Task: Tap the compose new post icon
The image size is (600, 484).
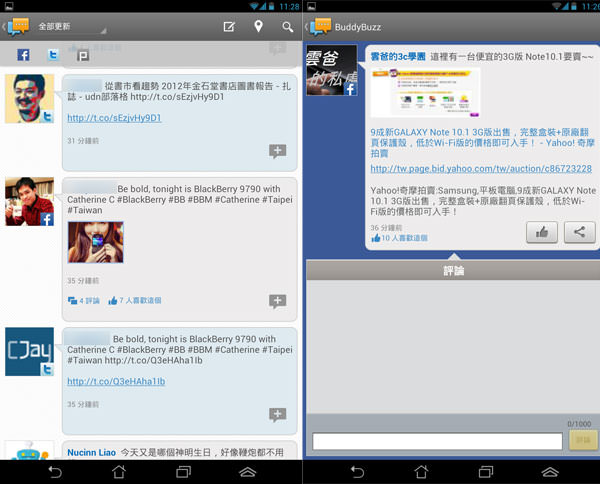Action: [229, 26]
